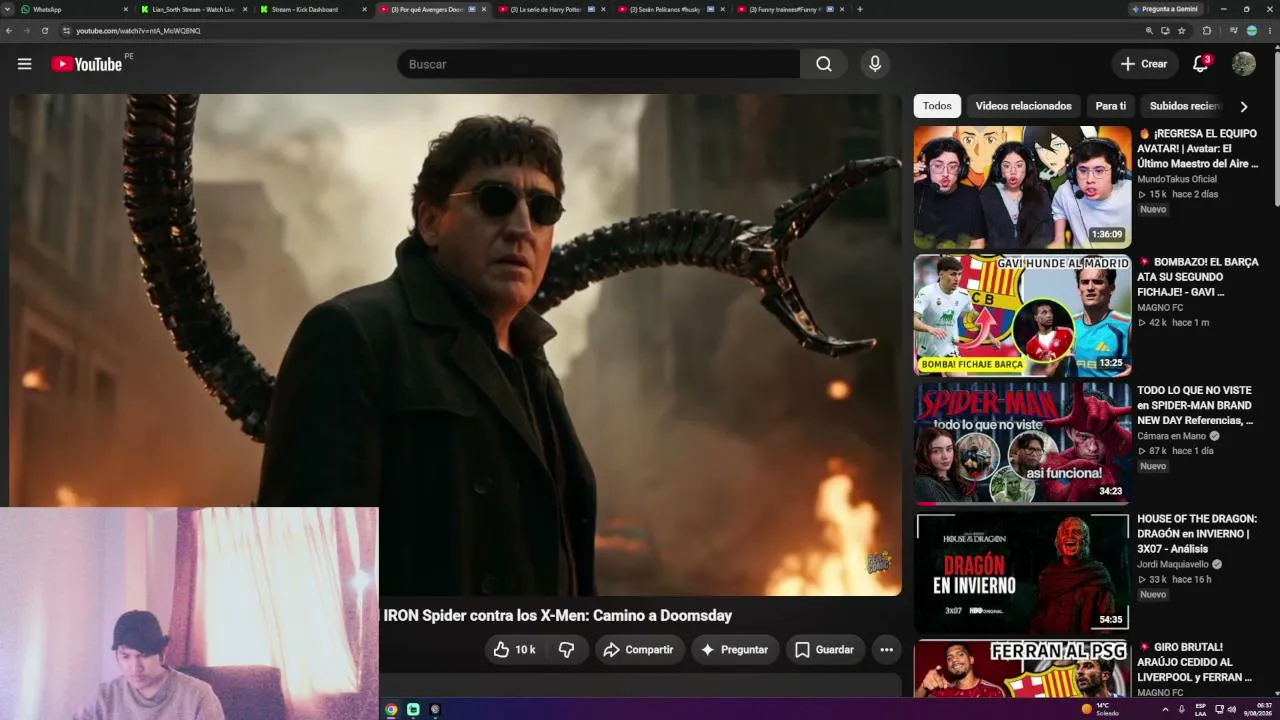Open the GAVI HUNDE AL MADRID thumbnail

[1022, 315]
